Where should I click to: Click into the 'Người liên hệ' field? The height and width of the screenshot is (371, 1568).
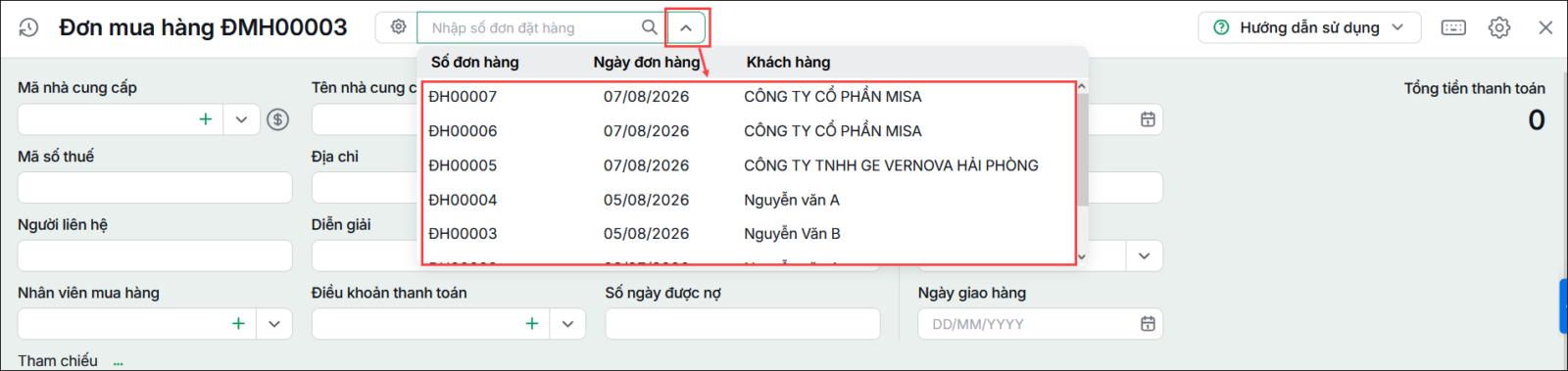(155, 255)
